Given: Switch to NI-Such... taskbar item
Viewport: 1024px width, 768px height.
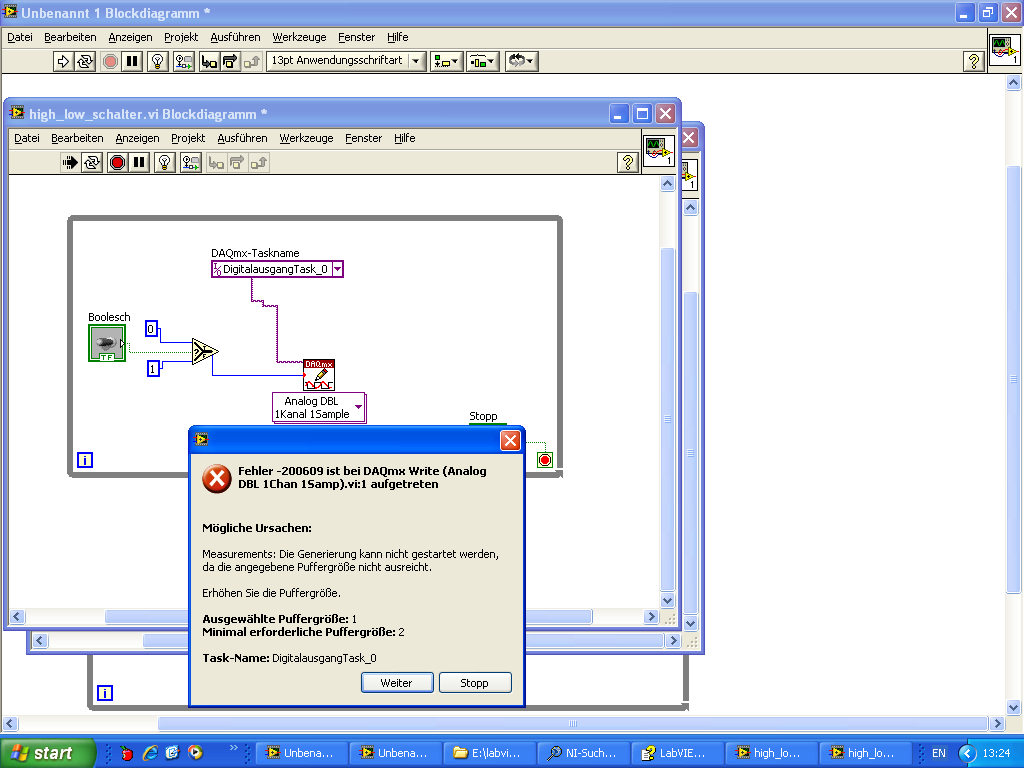Looking at the screenshot, I should click(x=584, y=753).
